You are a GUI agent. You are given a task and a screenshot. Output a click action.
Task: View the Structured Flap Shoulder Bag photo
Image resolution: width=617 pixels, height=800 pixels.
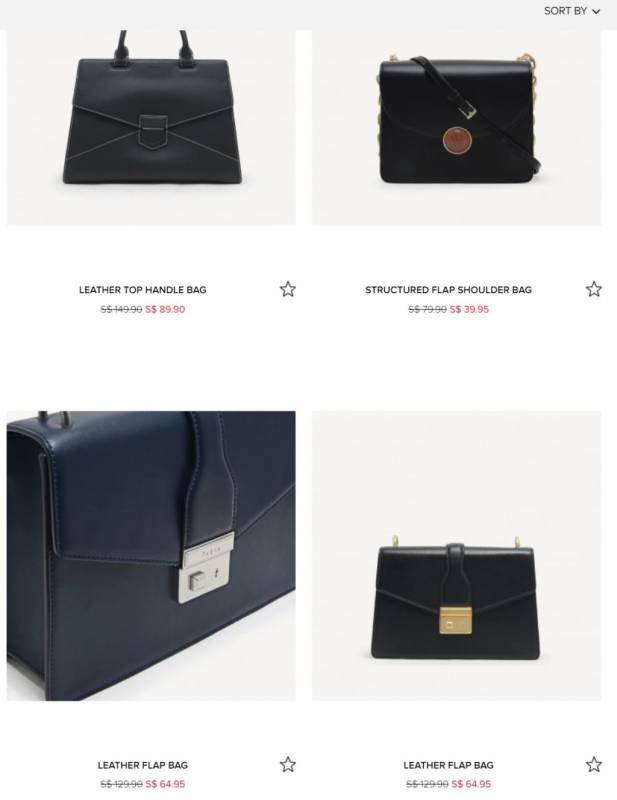457,128
